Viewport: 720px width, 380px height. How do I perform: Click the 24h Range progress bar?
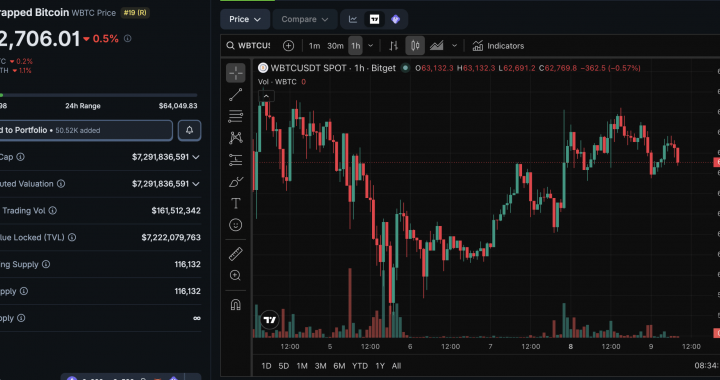click(x=99, y=95)
